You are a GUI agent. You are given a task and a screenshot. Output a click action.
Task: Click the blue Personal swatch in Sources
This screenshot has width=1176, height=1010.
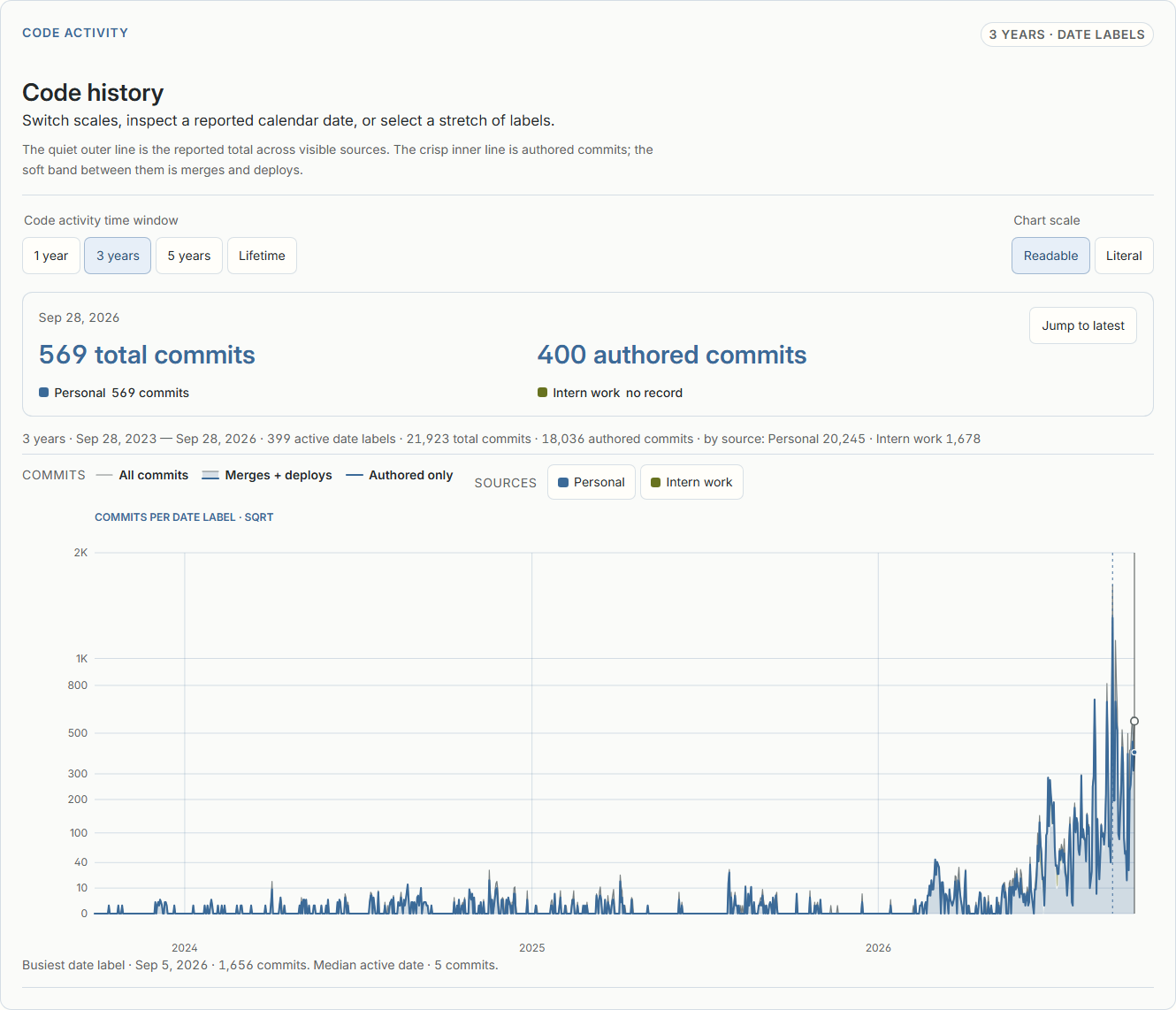(x=563, y=483)
